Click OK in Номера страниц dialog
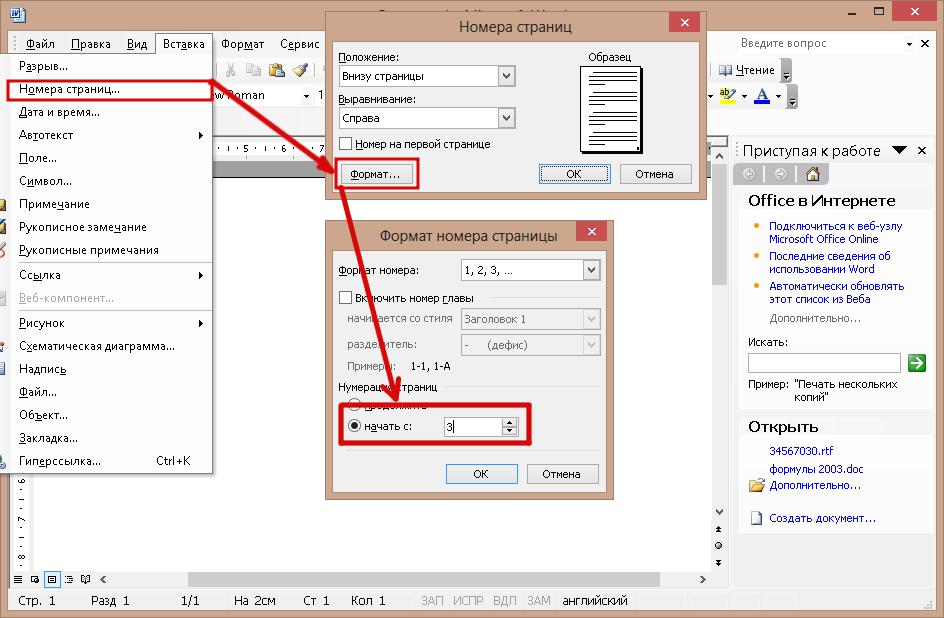The image size is (944, 618). pos(574,174)
